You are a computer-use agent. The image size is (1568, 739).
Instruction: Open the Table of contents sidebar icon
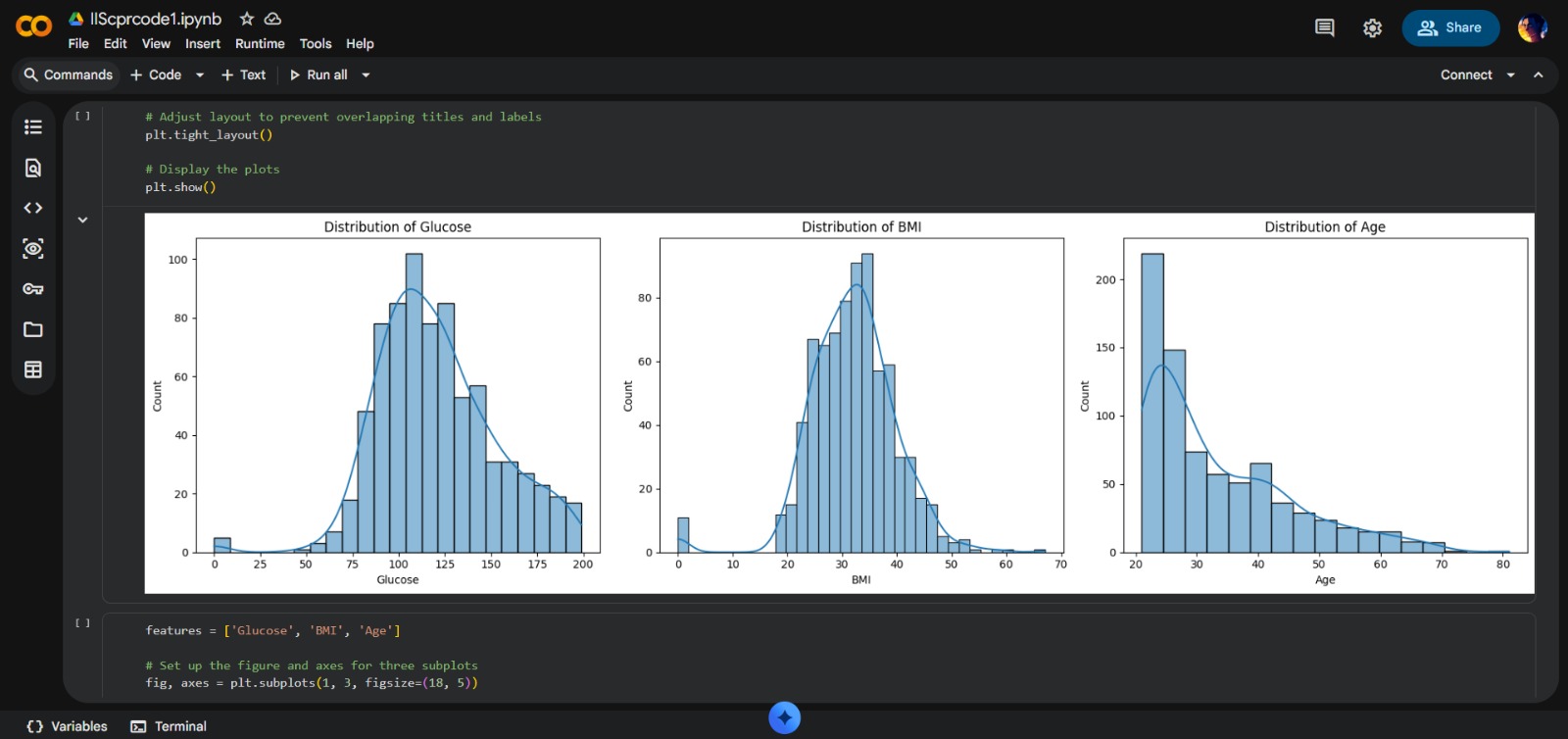(33, 127)
